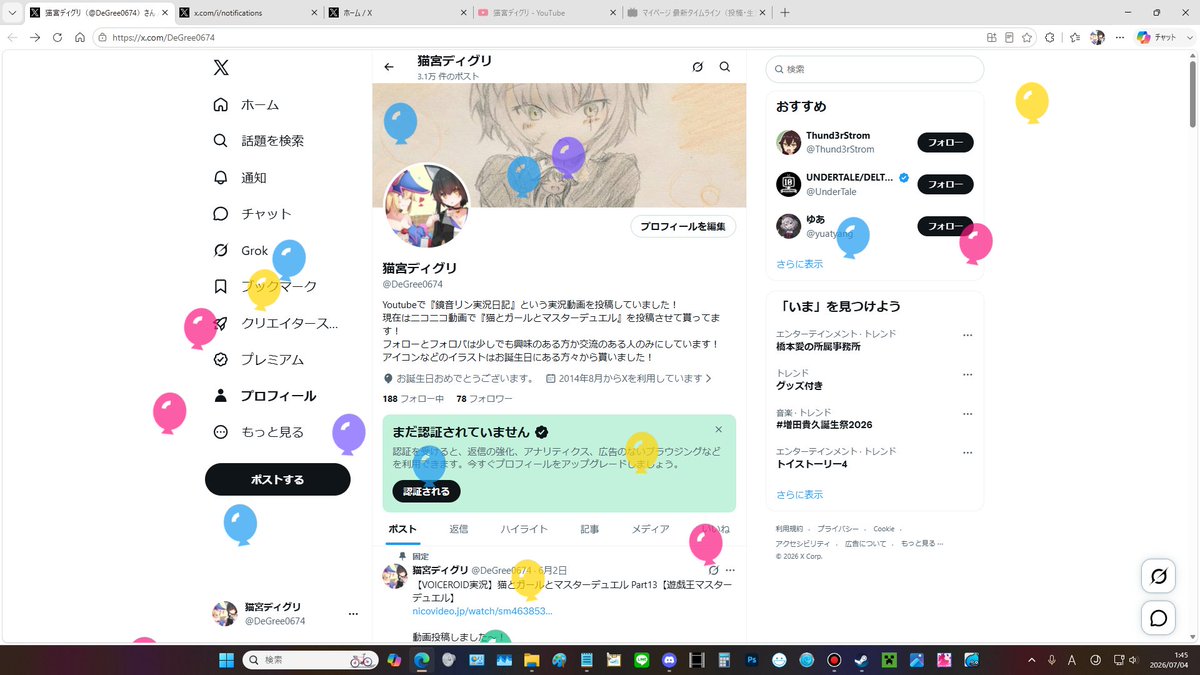Select the ポスト tab
The width and height of the screenshot is (1200, 675).
pos(402,529)
